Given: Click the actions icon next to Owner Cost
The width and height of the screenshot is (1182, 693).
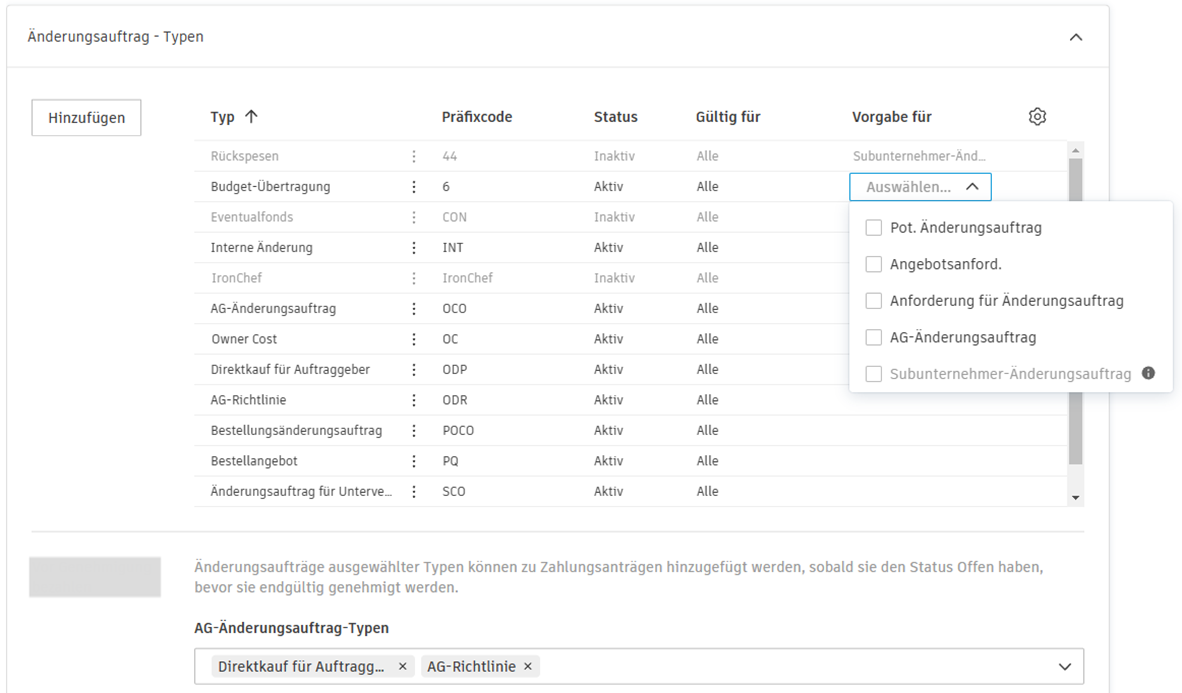Looking at the screenshot, I should pyautogui.click(x=413, y=339).
